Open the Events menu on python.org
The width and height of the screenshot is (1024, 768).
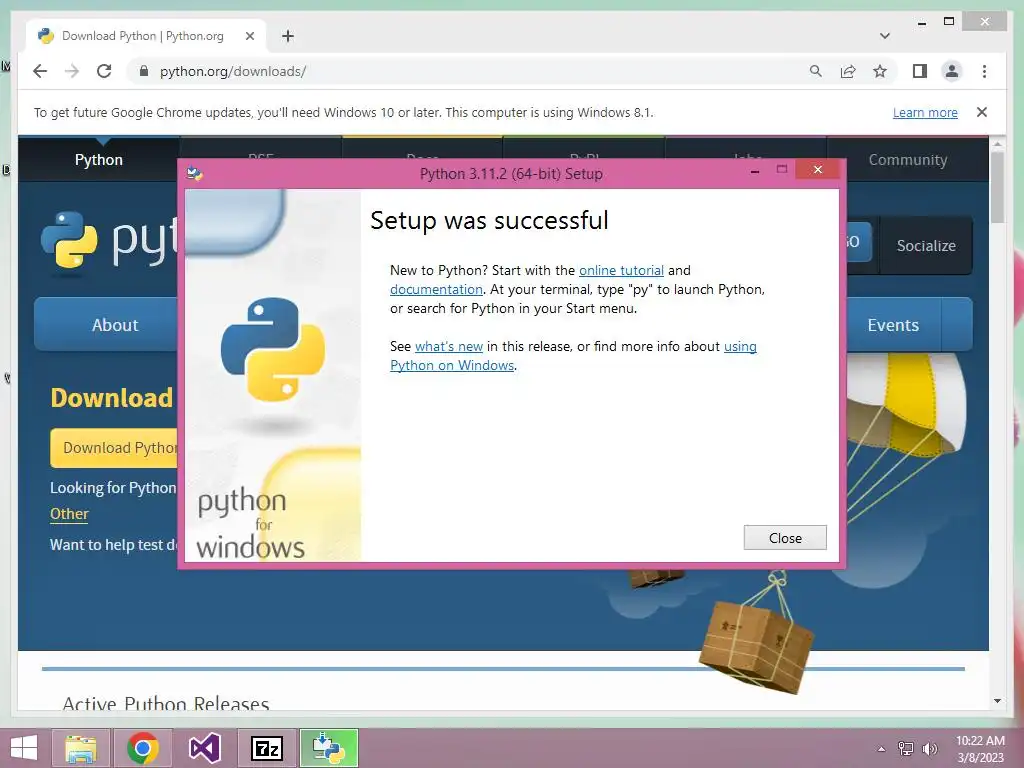(x=893, y=325)
